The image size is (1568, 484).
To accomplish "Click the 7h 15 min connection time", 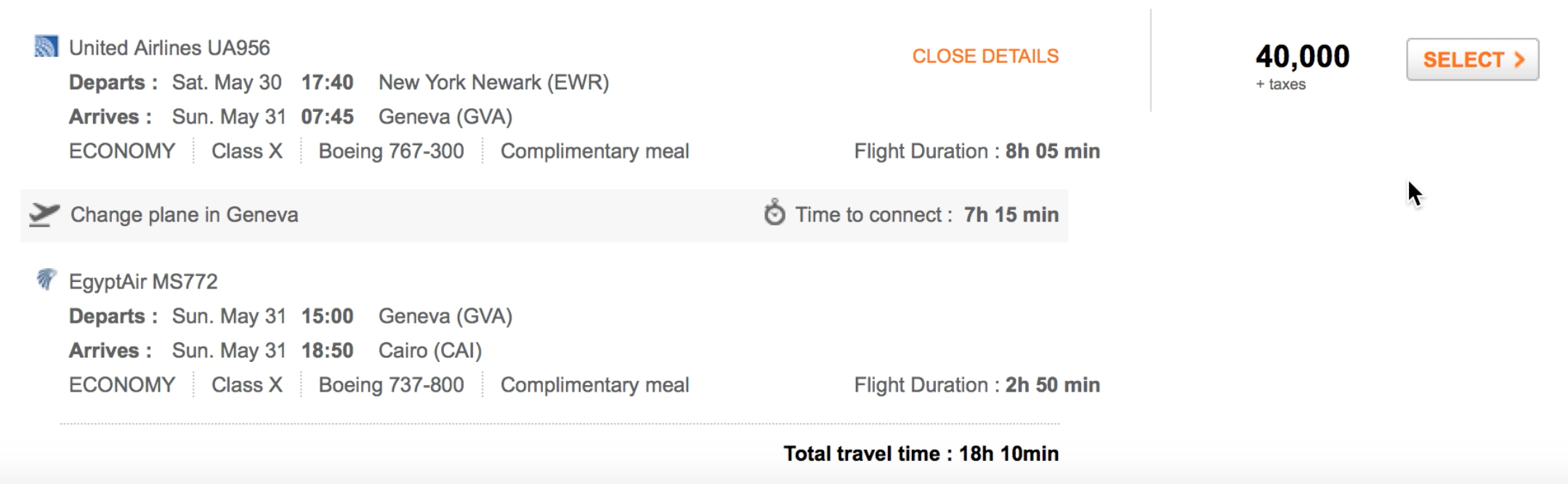I will 1011,215.
